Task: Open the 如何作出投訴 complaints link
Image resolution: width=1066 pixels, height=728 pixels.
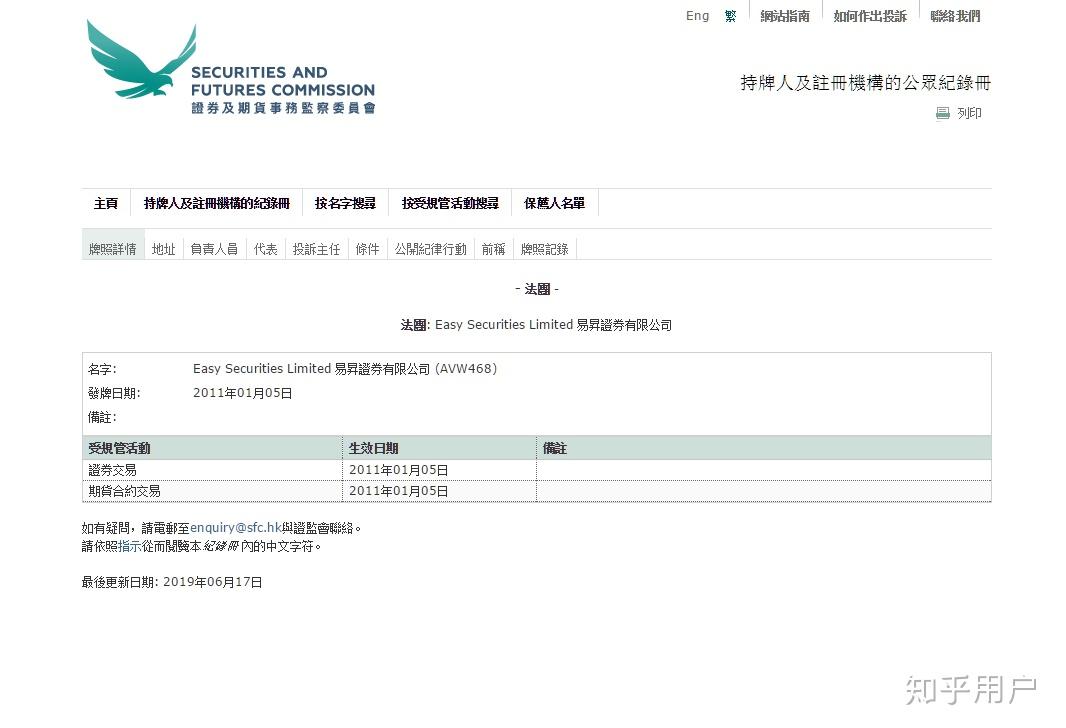Action: point(870,16)
